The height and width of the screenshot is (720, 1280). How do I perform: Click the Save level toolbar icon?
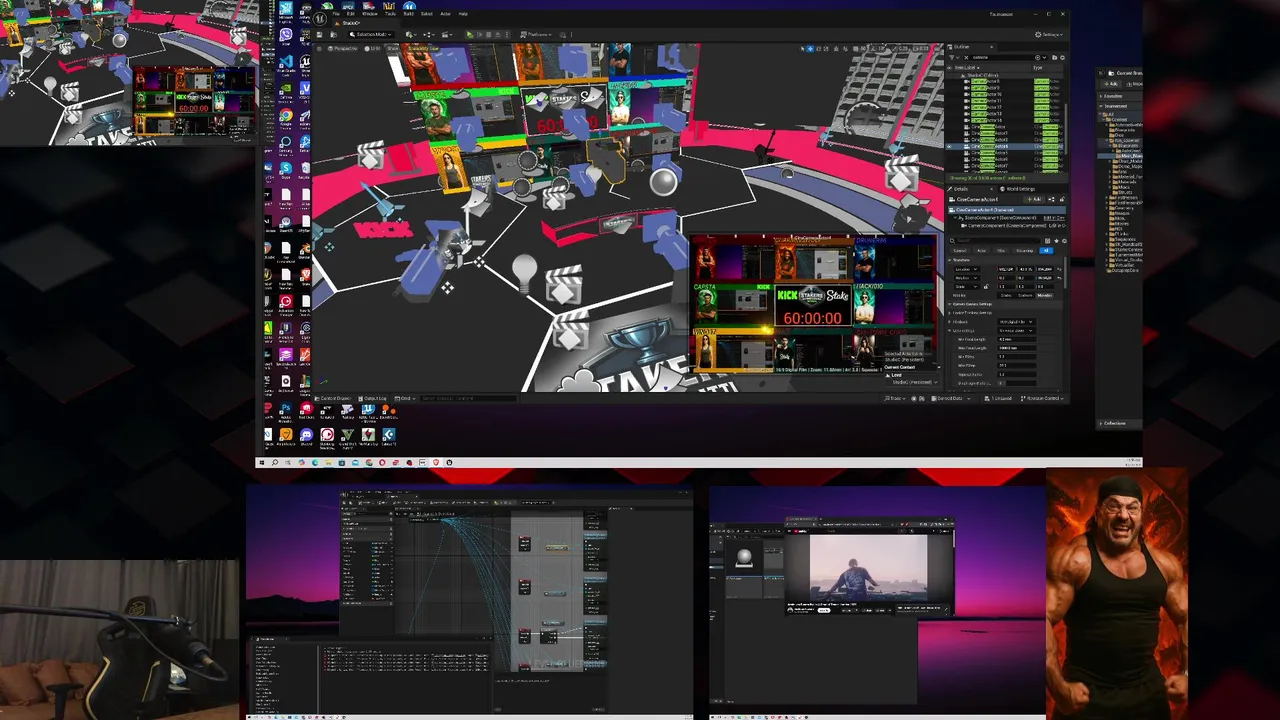click(x=319, y=35)
